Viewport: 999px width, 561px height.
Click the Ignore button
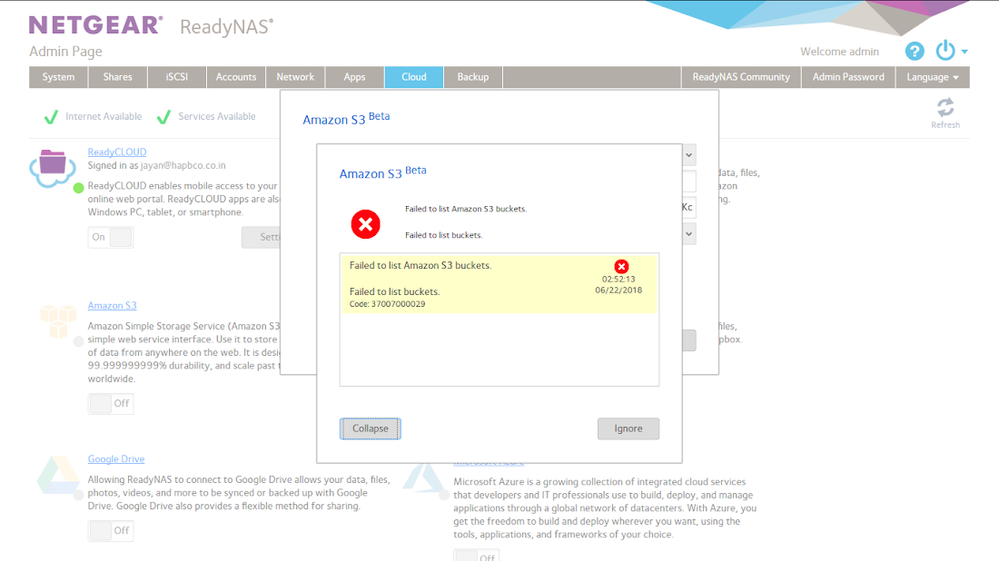click(628, 429)
